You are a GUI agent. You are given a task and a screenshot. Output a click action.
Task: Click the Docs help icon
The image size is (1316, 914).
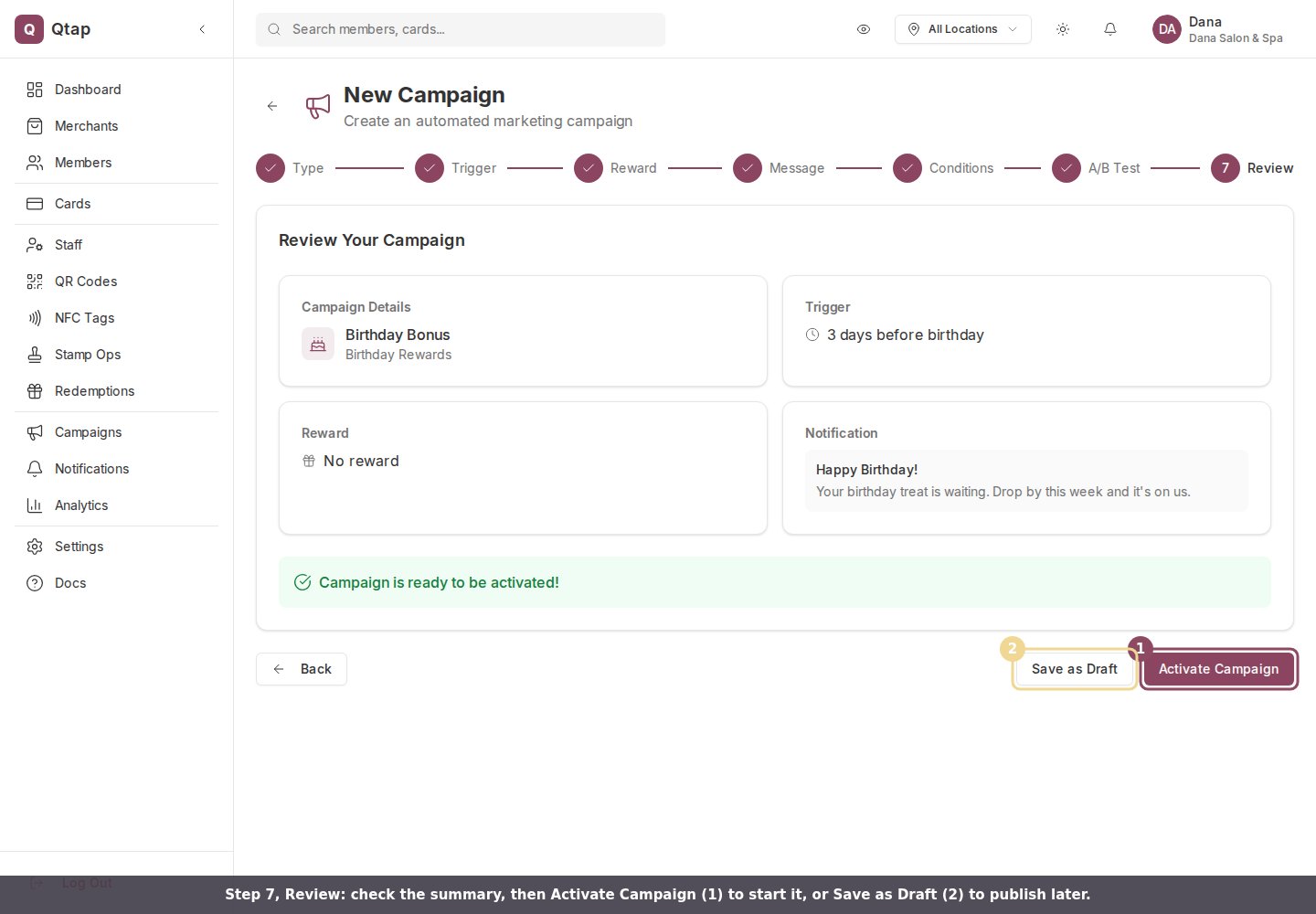click(x=35, y=583)
